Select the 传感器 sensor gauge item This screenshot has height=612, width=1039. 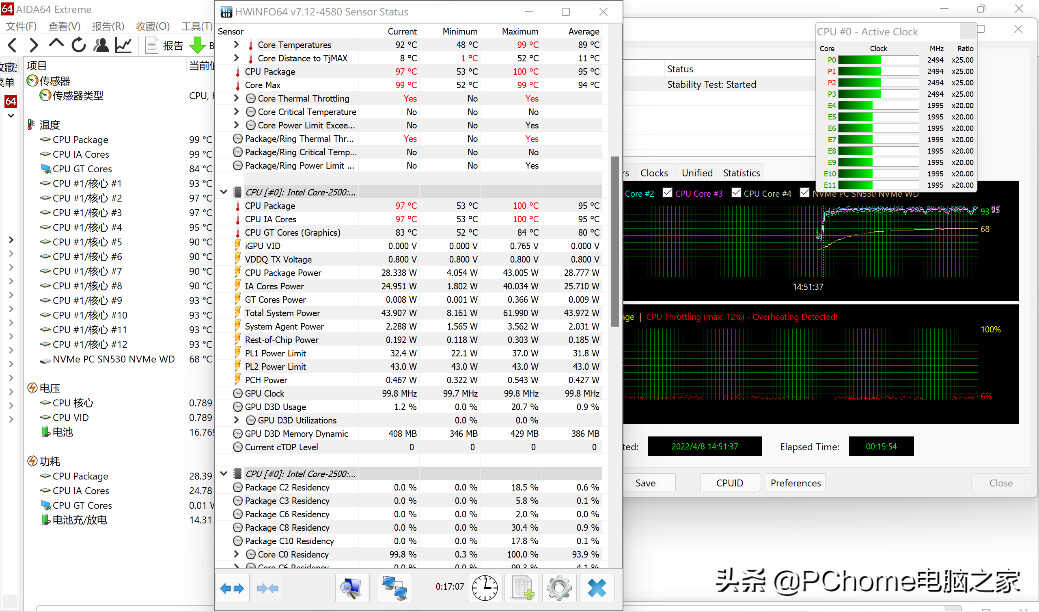pyautogui.click(x=48, y=81)
